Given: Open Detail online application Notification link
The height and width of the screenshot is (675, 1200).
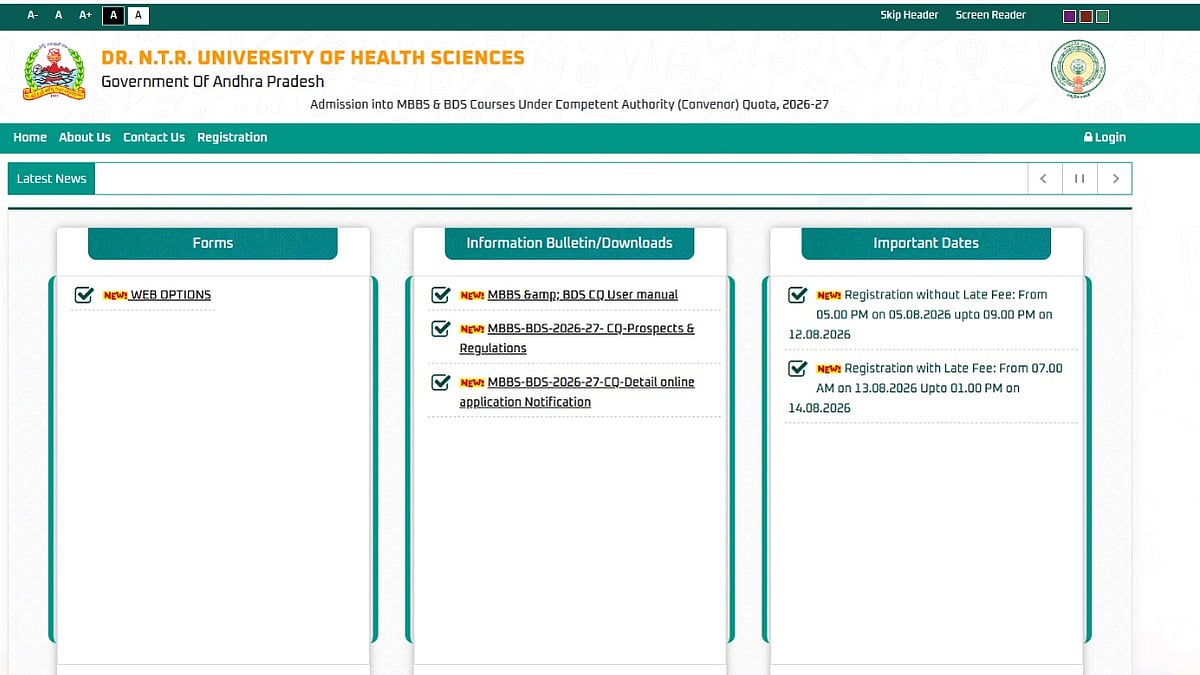Looking at the screenshot, I should 577,392.
